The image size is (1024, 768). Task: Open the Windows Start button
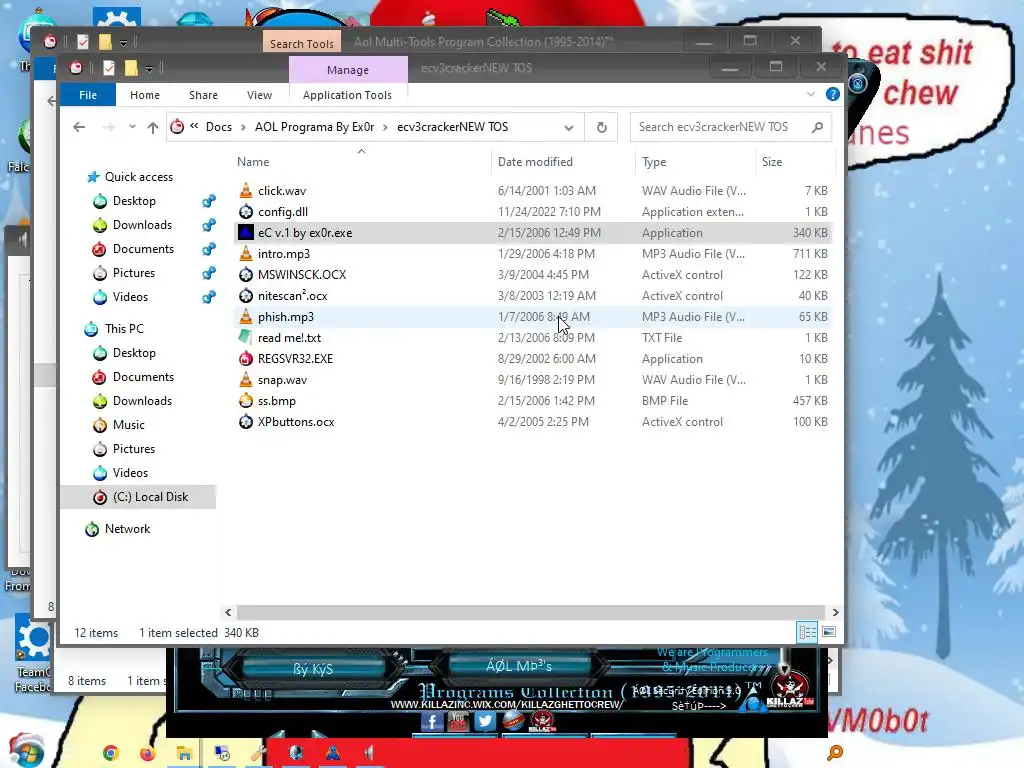(x=26, y=750)
